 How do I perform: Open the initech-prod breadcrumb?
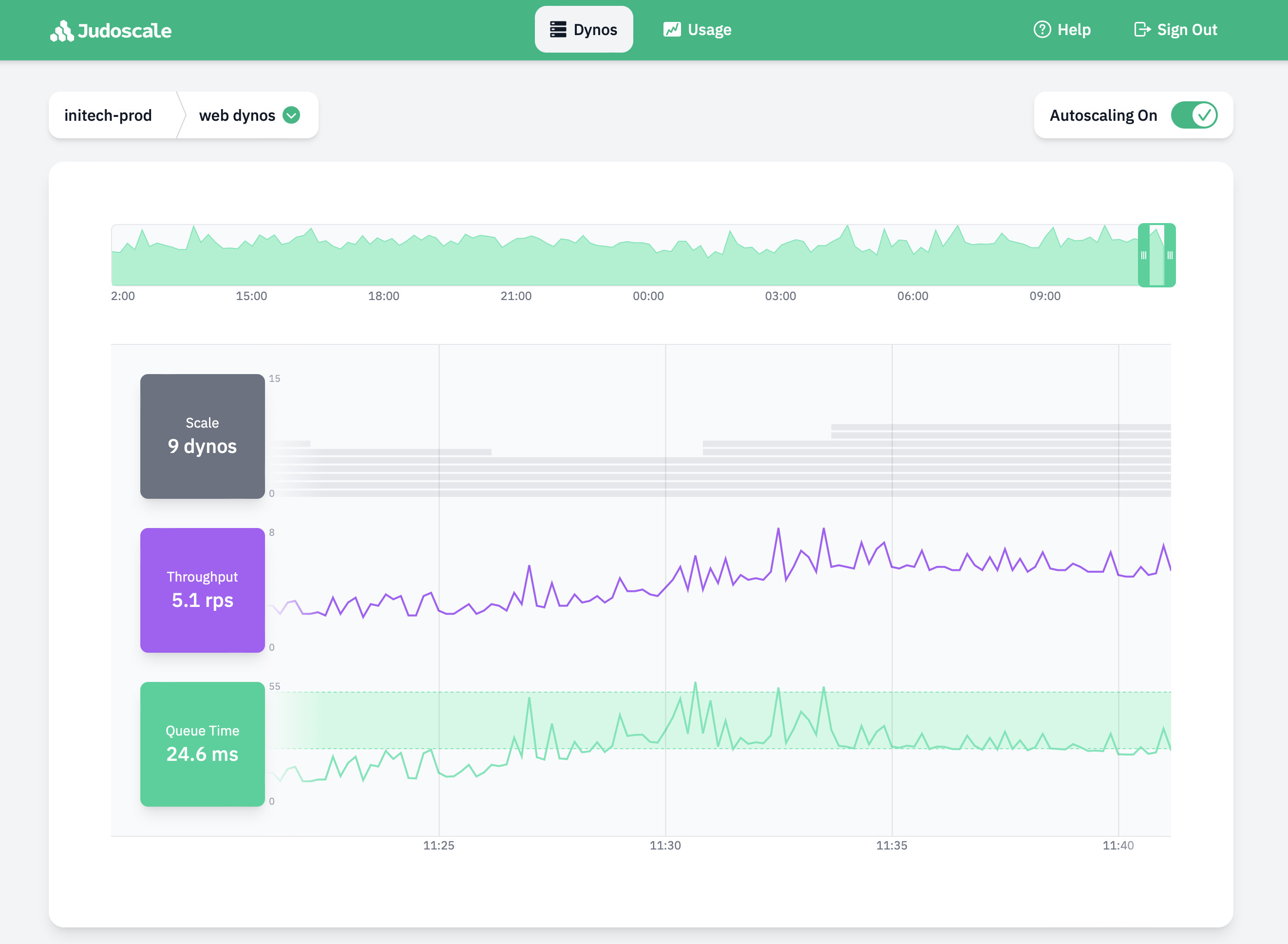pos(109,115)
